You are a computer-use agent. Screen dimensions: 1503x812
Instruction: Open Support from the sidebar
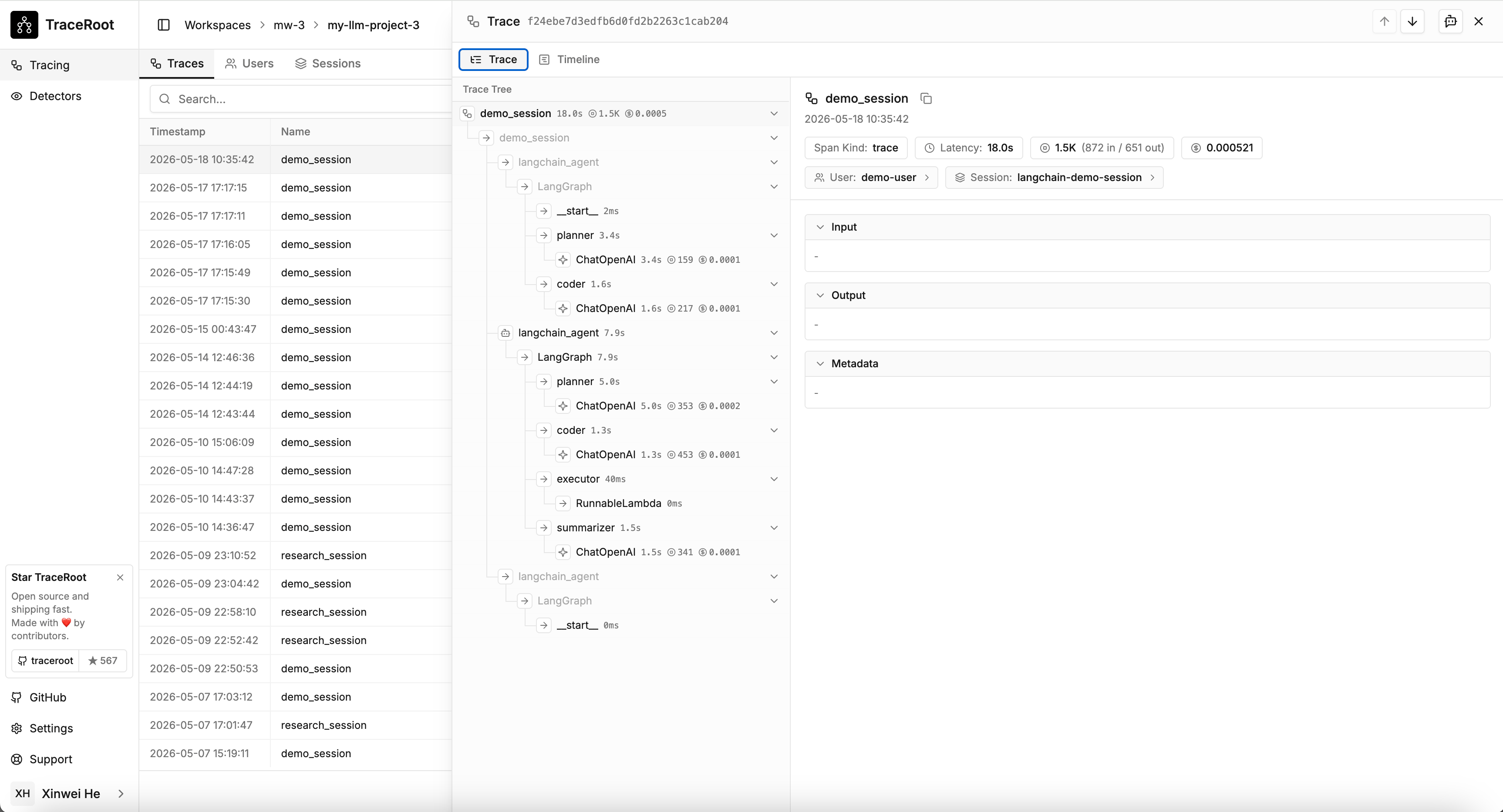tap(69, 759)
